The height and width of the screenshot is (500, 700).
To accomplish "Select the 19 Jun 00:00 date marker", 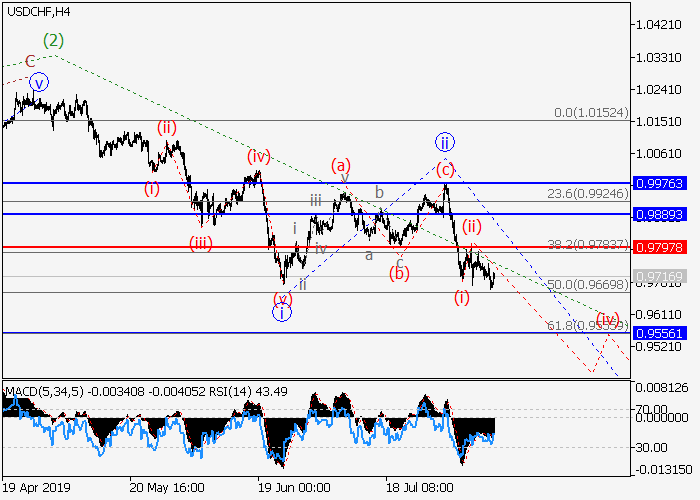I will click(293, 489).
